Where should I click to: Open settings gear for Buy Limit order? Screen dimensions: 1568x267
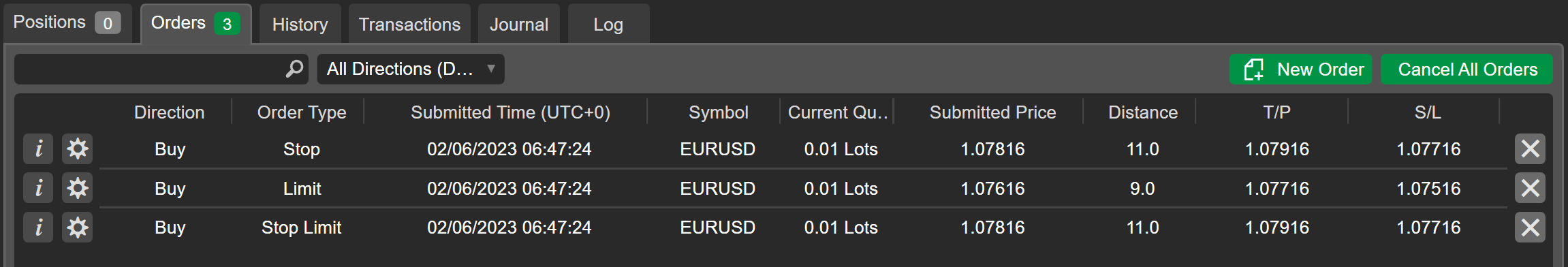[x=78, y=188]
